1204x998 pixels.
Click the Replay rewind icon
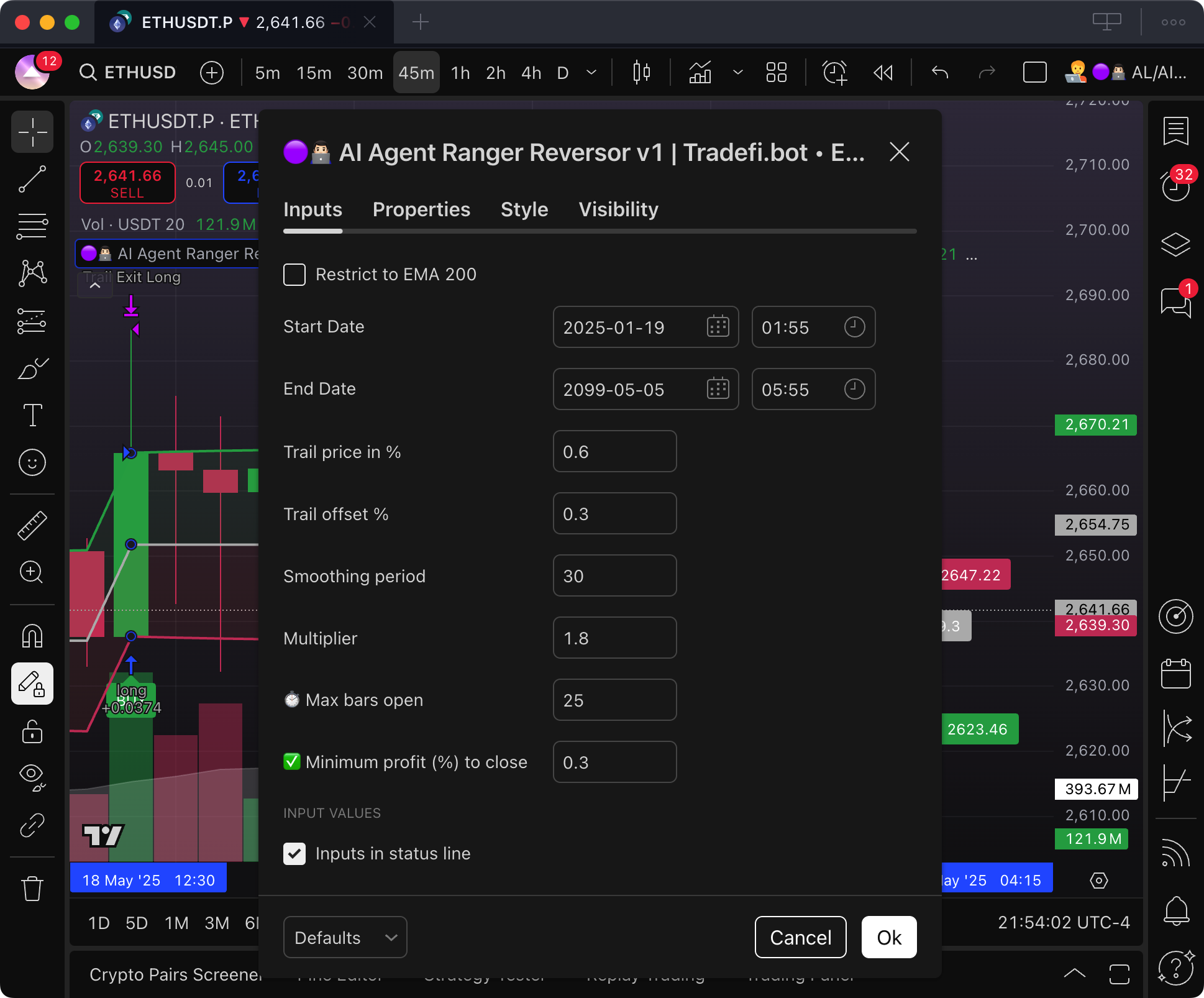coord(883,73)
